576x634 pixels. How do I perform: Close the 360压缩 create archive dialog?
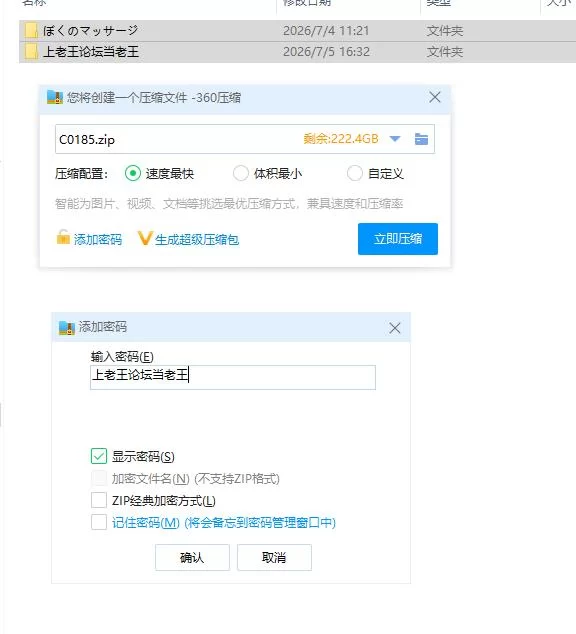435,97
